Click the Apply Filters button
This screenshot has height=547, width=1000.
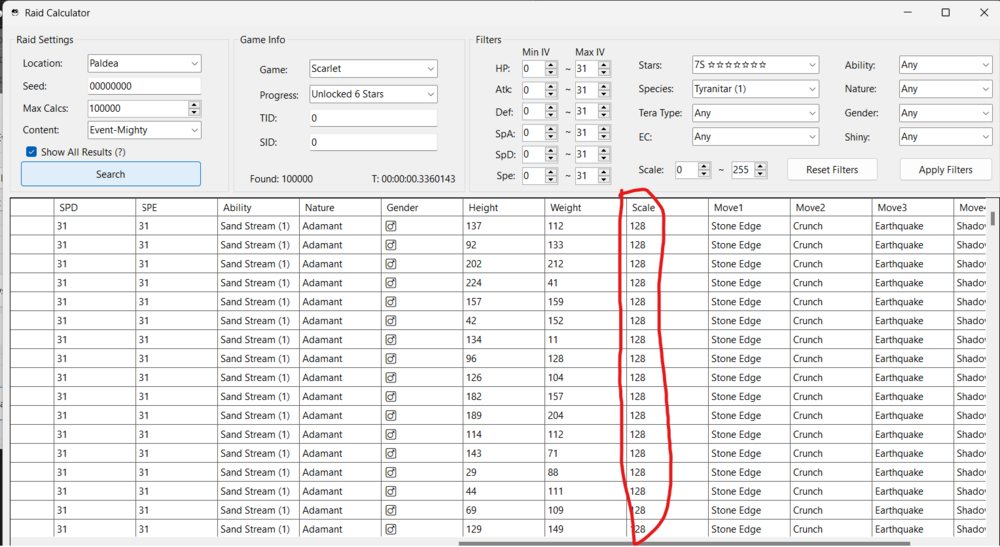(x=945, y=170)
